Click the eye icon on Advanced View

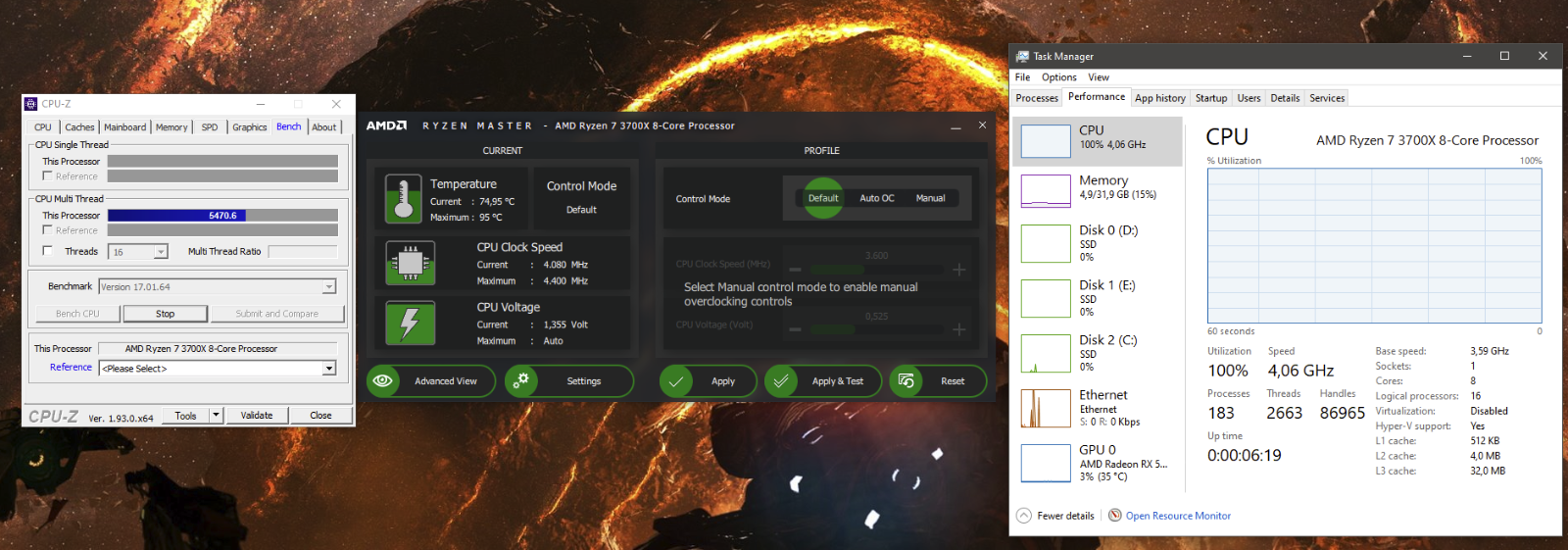tap(383, 381)
